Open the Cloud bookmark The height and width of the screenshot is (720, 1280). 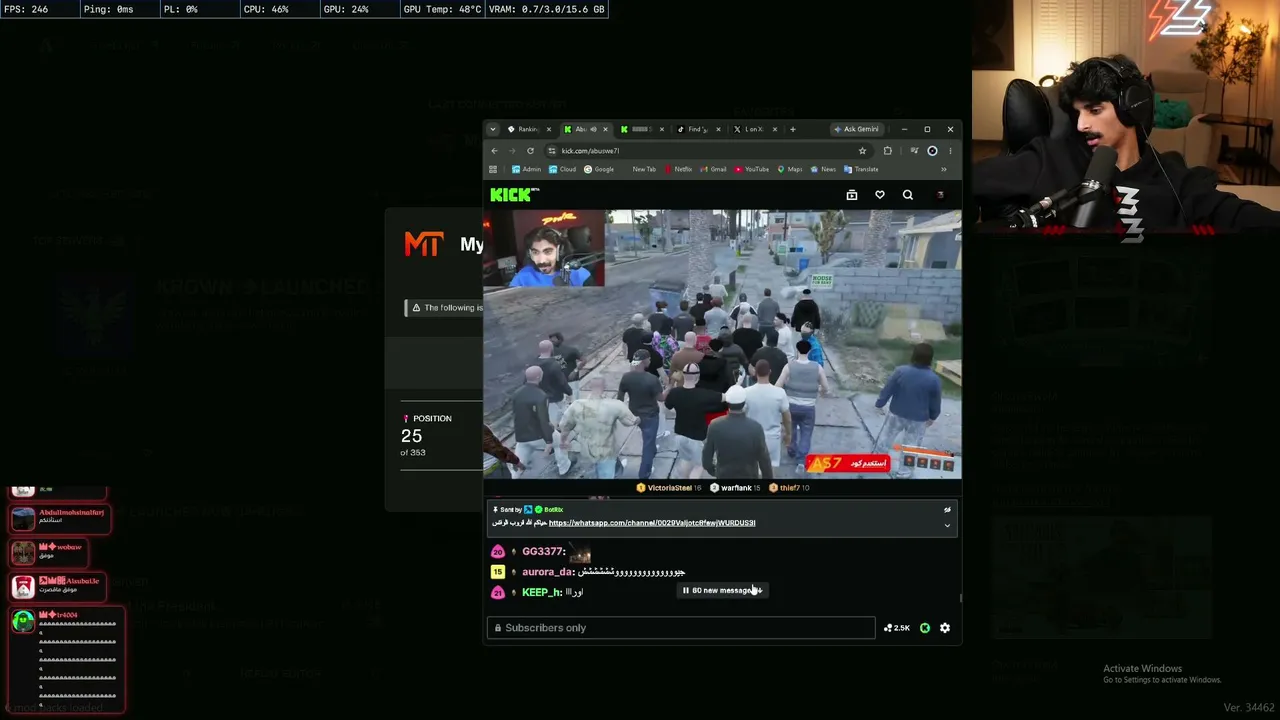tap(562, 169)
